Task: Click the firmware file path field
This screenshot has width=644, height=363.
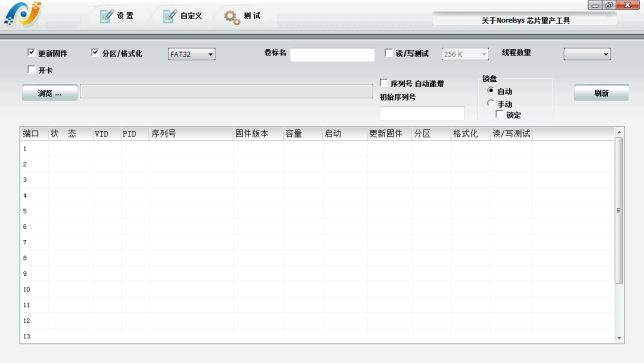Action: [226, 92]
